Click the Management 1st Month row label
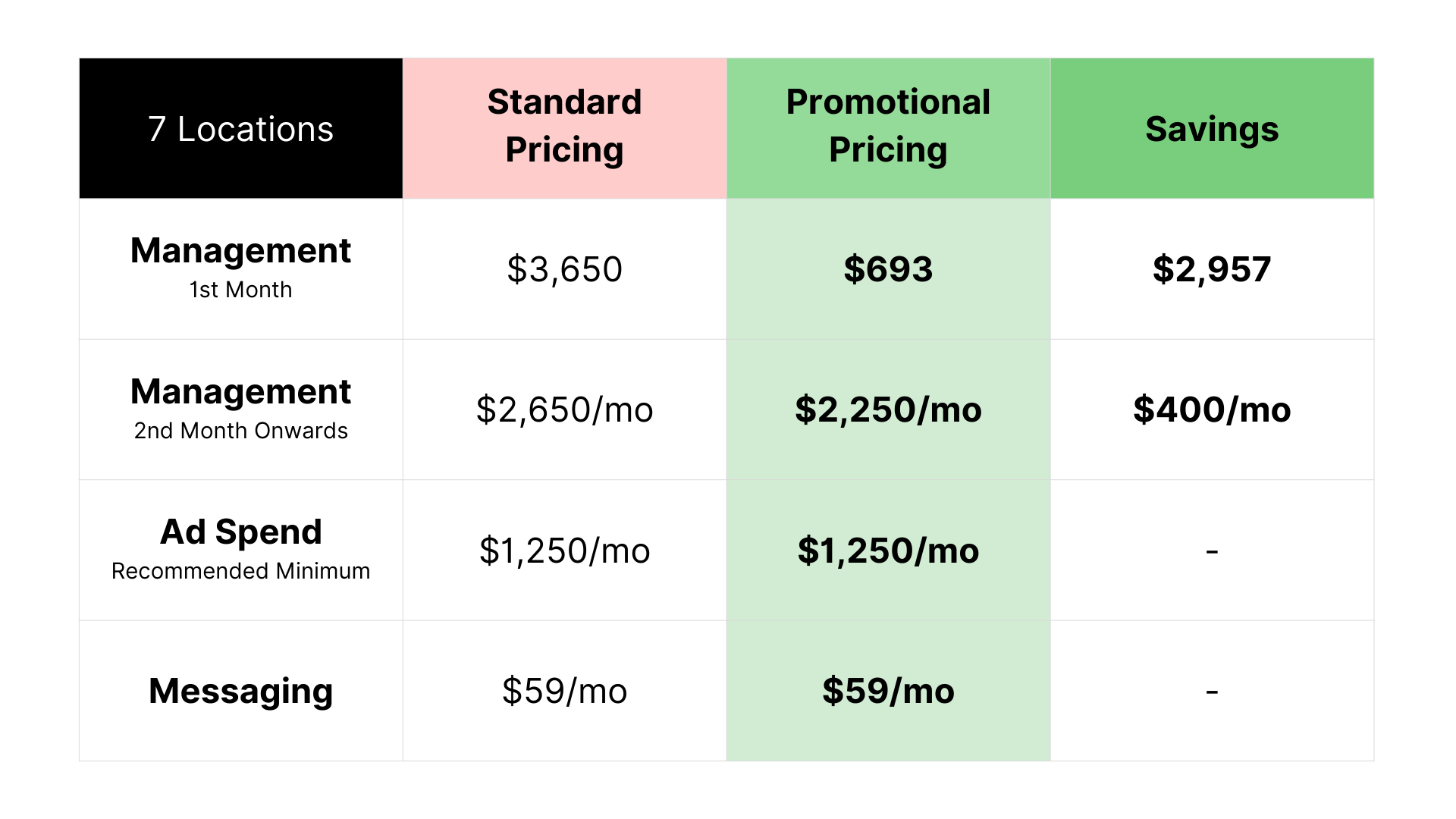This screenshot has width=1456, height=819. click(x=241, y=268)
